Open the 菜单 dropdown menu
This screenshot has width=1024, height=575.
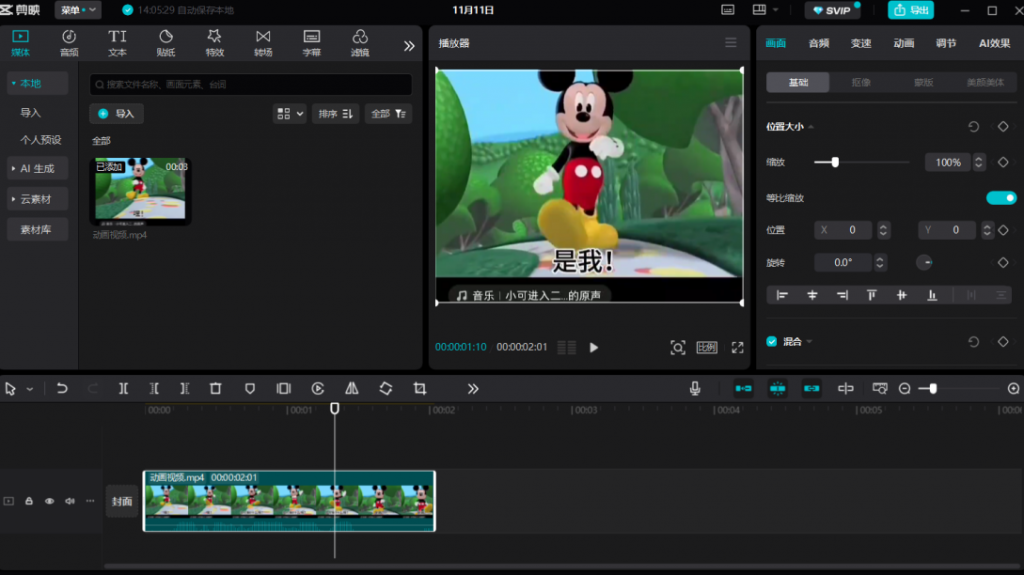(x=77, y=10)
